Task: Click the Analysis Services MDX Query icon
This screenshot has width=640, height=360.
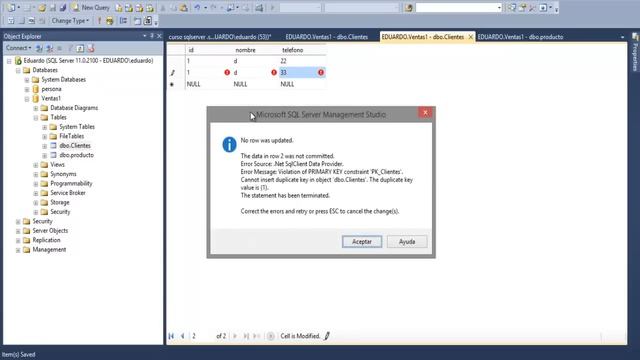Action: 129,8
